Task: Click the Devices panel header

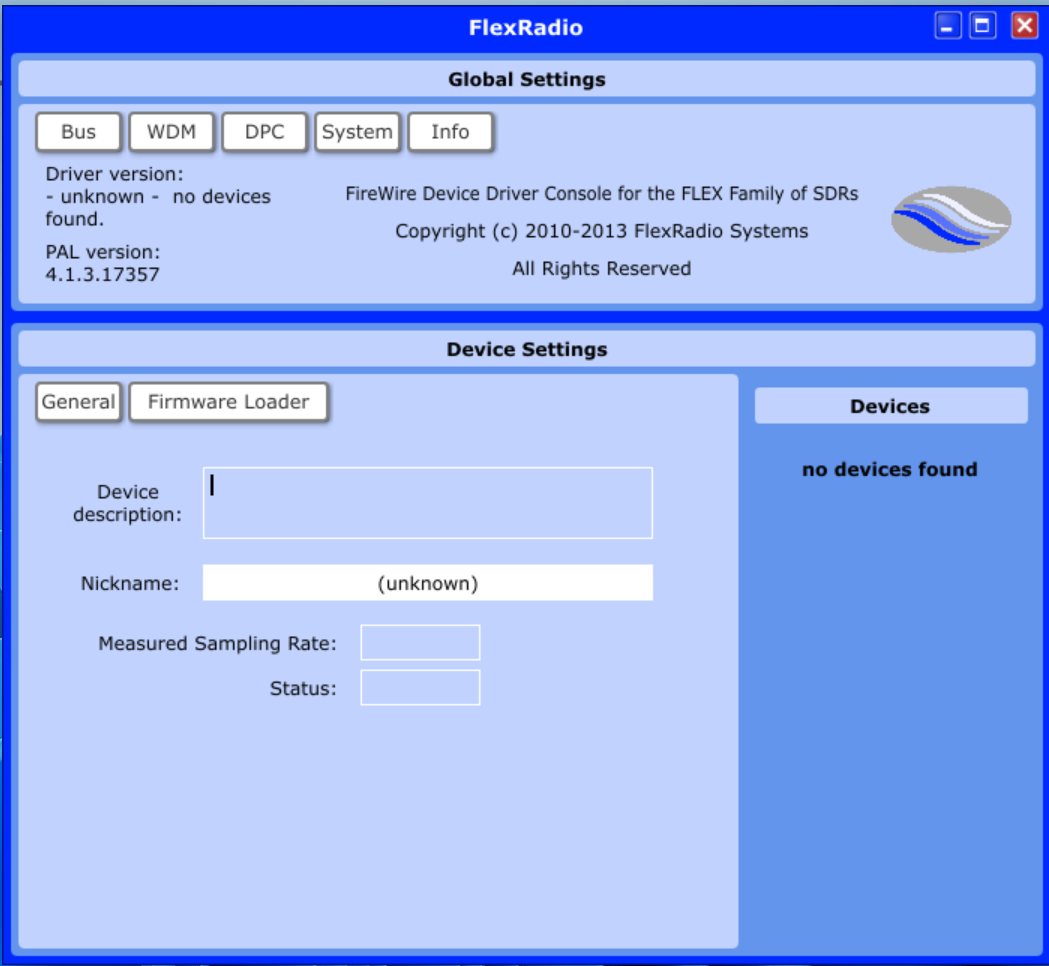Action: point(890,405)
